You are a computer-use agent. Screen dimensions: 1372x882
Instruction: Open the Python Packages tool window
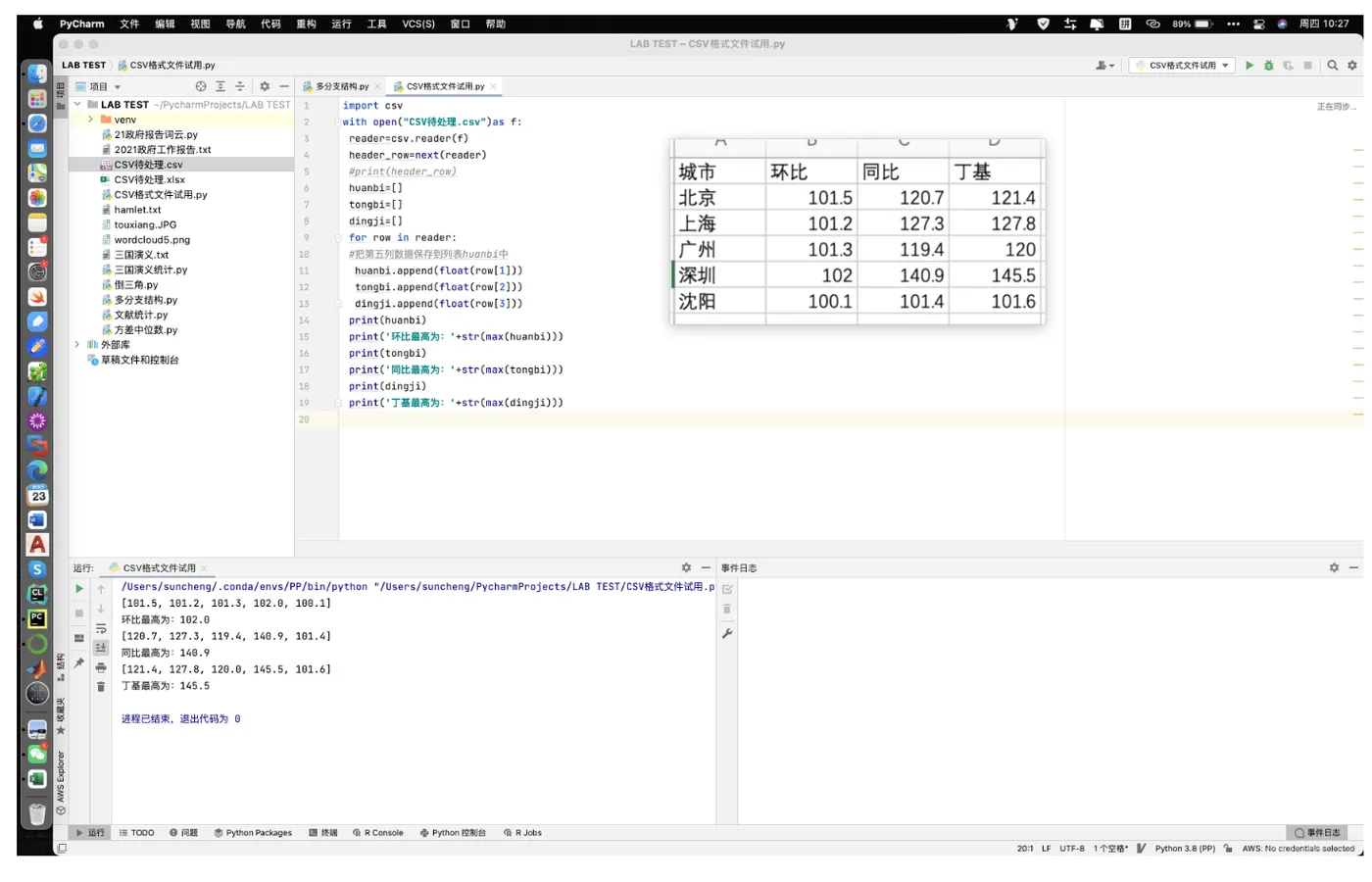[x=253, y=833]
